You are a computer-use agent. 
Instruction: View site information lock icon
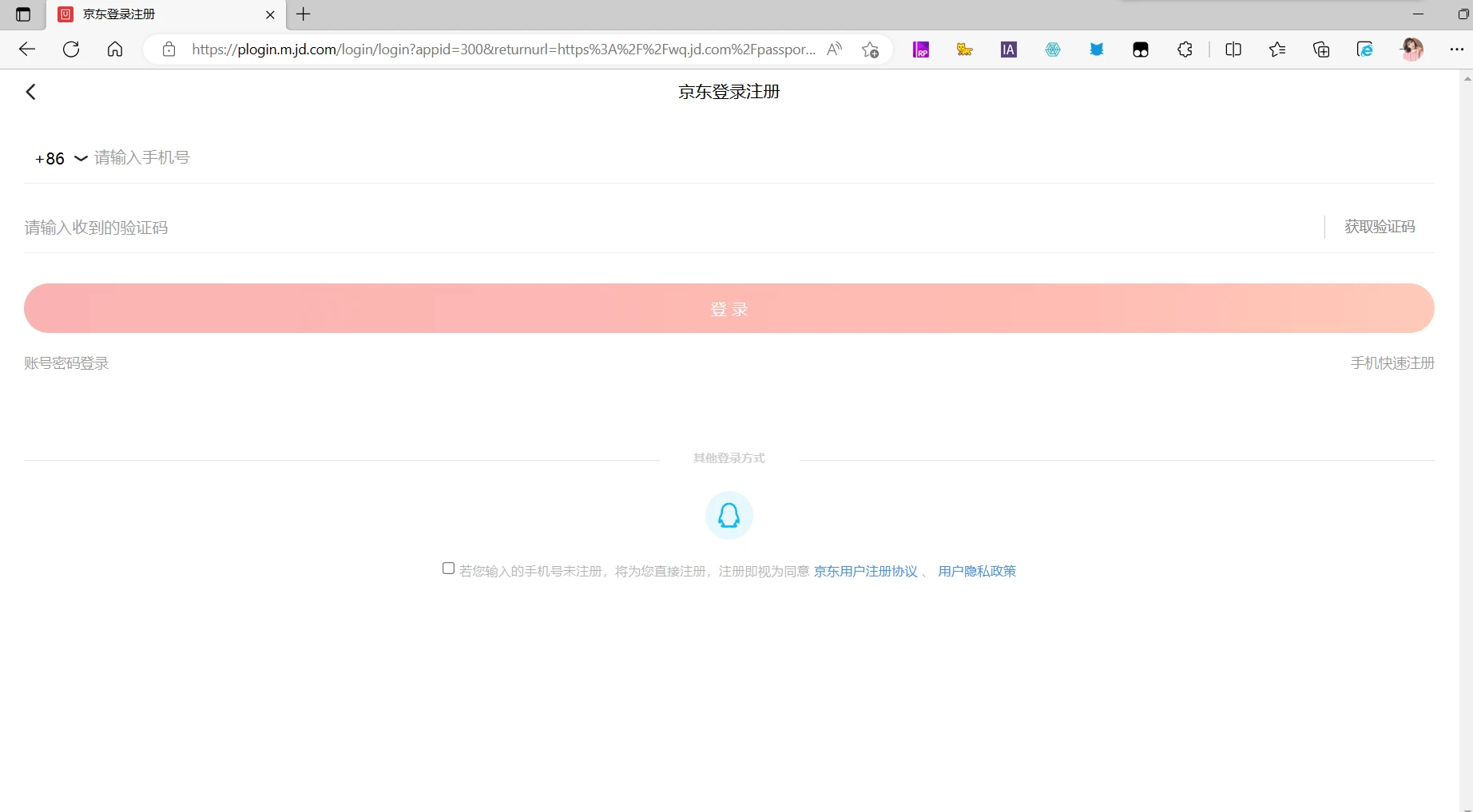(169, 50)
